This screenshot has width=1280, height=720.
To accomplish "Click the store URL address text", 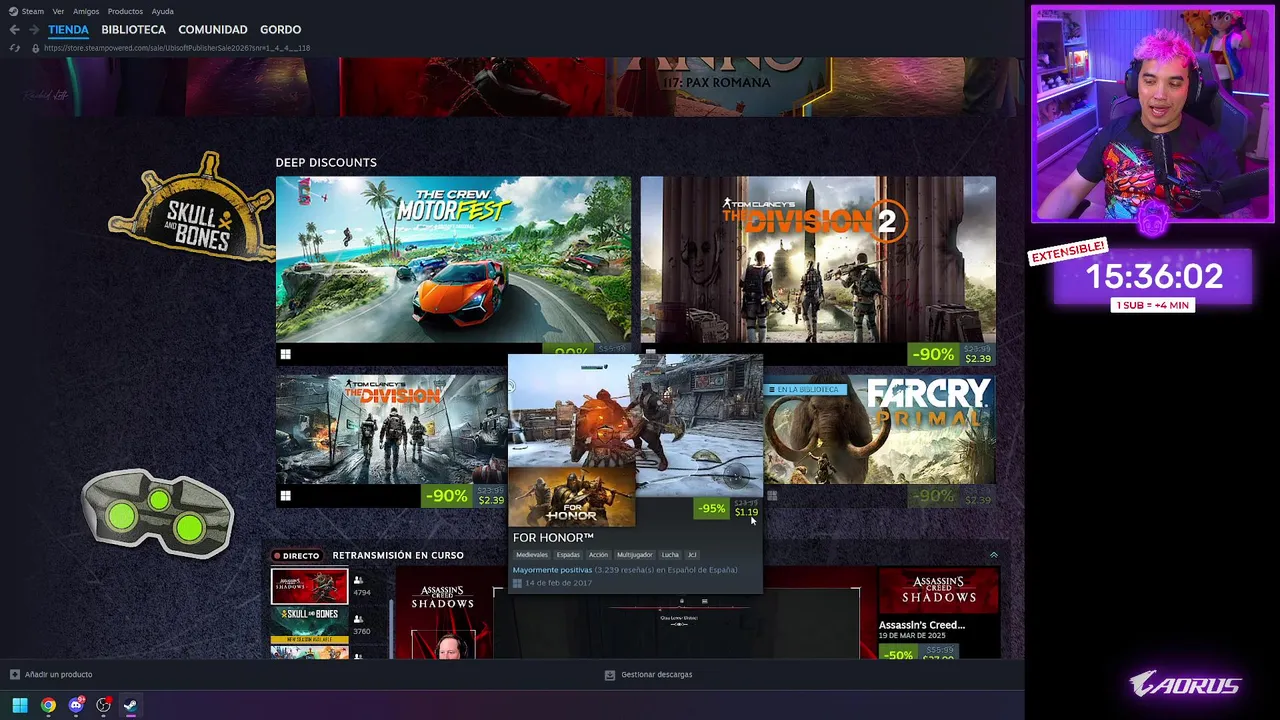I will pyautogui.click(x=177, y=48).
